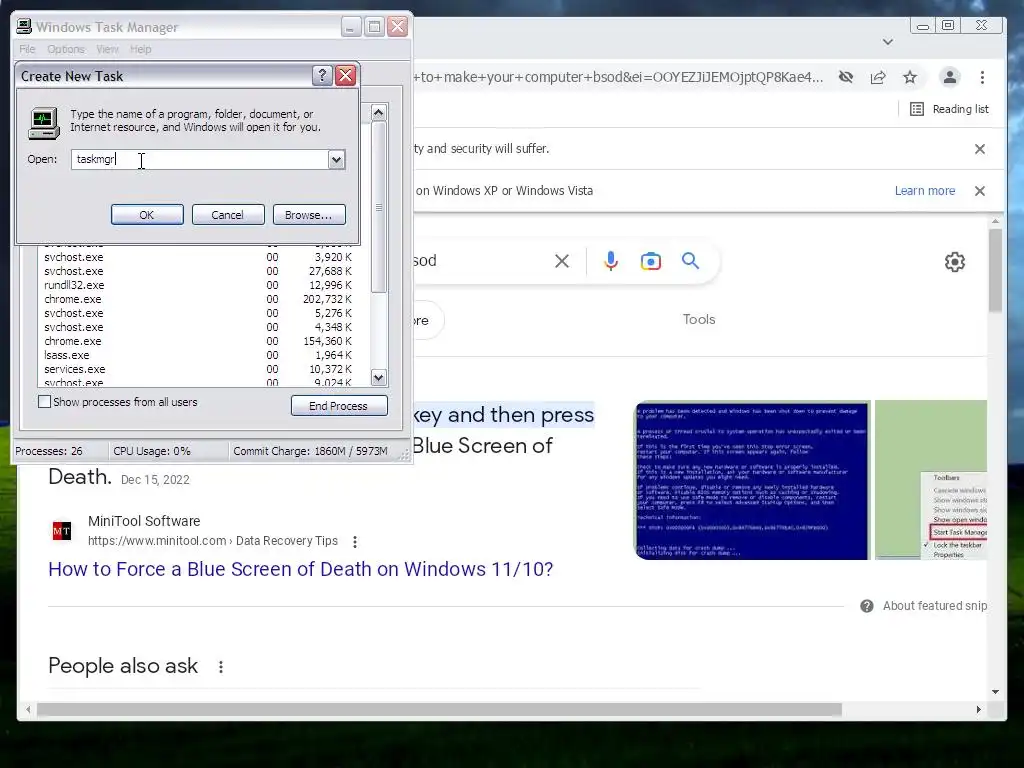Select the services.exe process row

[199, 369]
